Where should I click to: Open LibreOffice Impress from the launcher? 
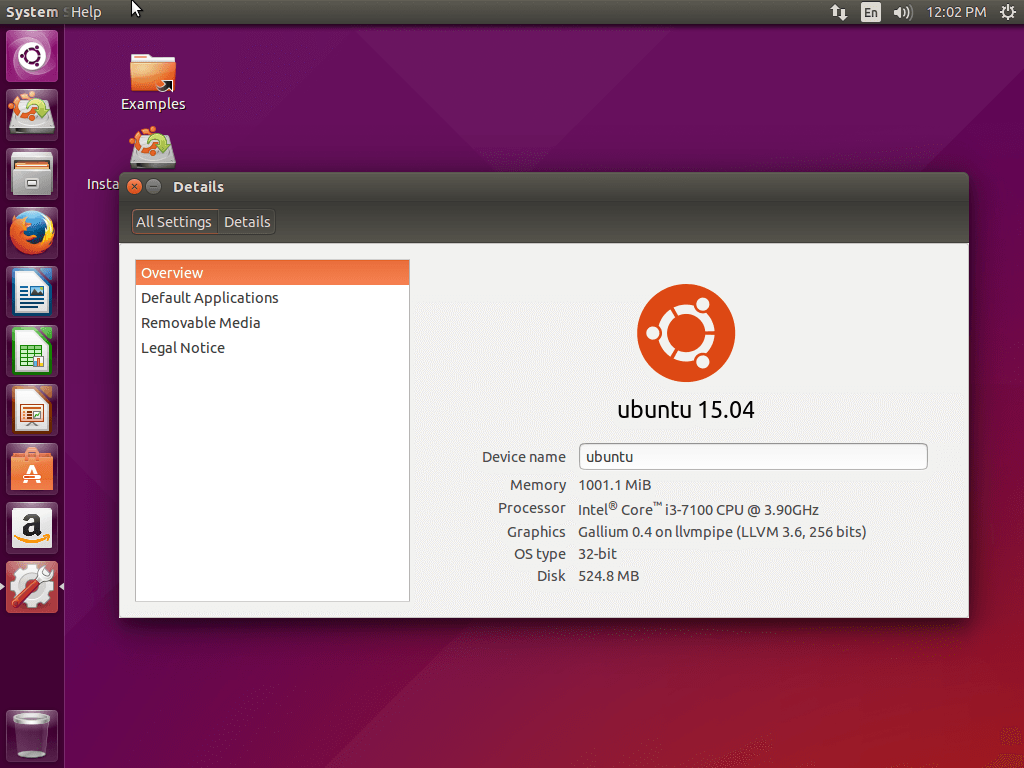coord(32,409)
